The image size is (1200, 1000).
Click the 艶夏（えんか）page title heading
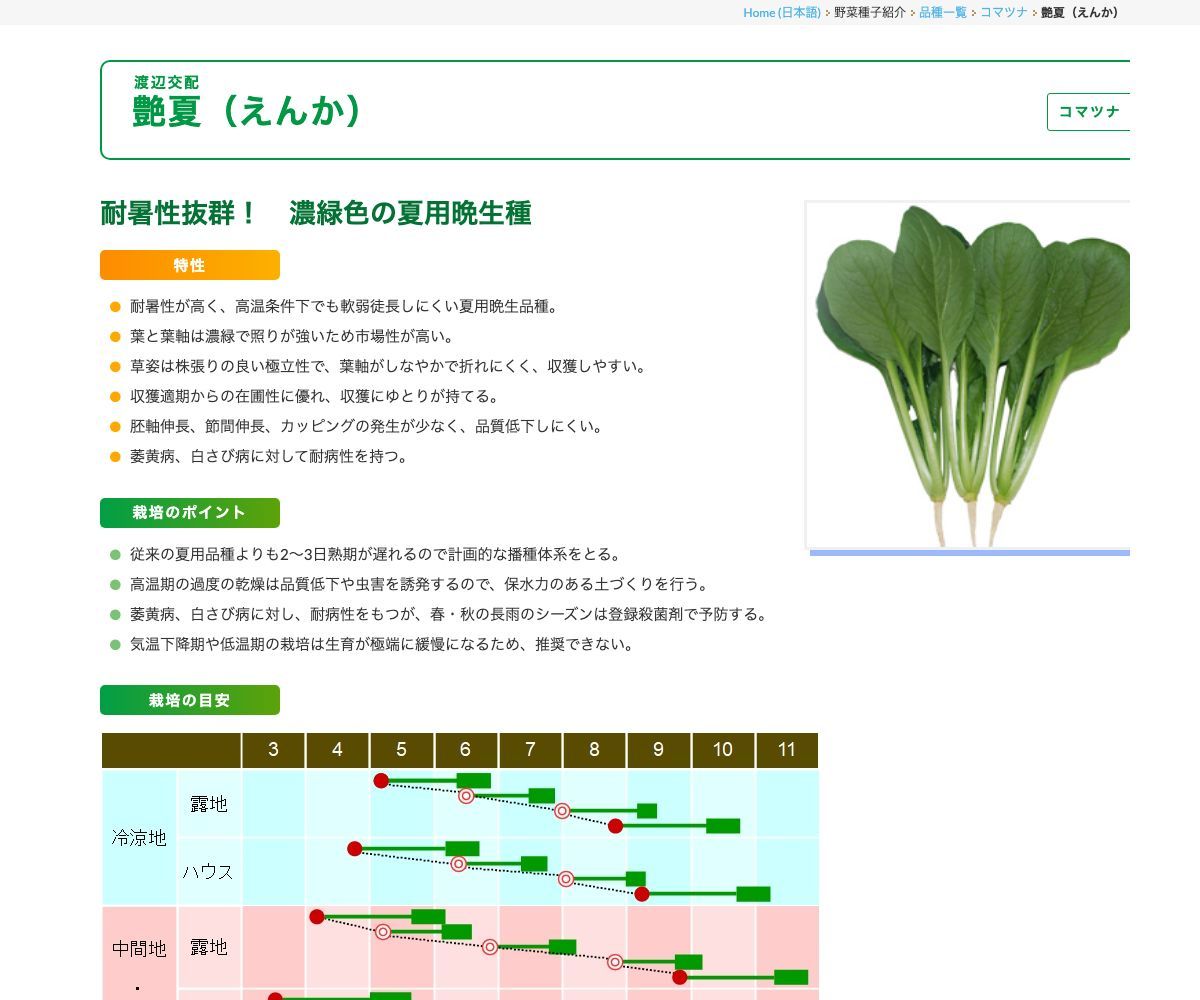(x=247, y=112)
